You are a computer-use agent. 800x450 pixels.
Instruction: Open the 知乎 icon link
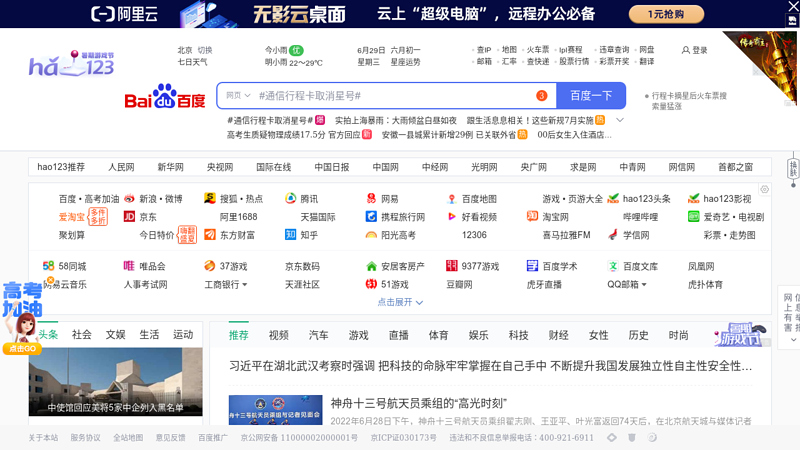(290, 235)
